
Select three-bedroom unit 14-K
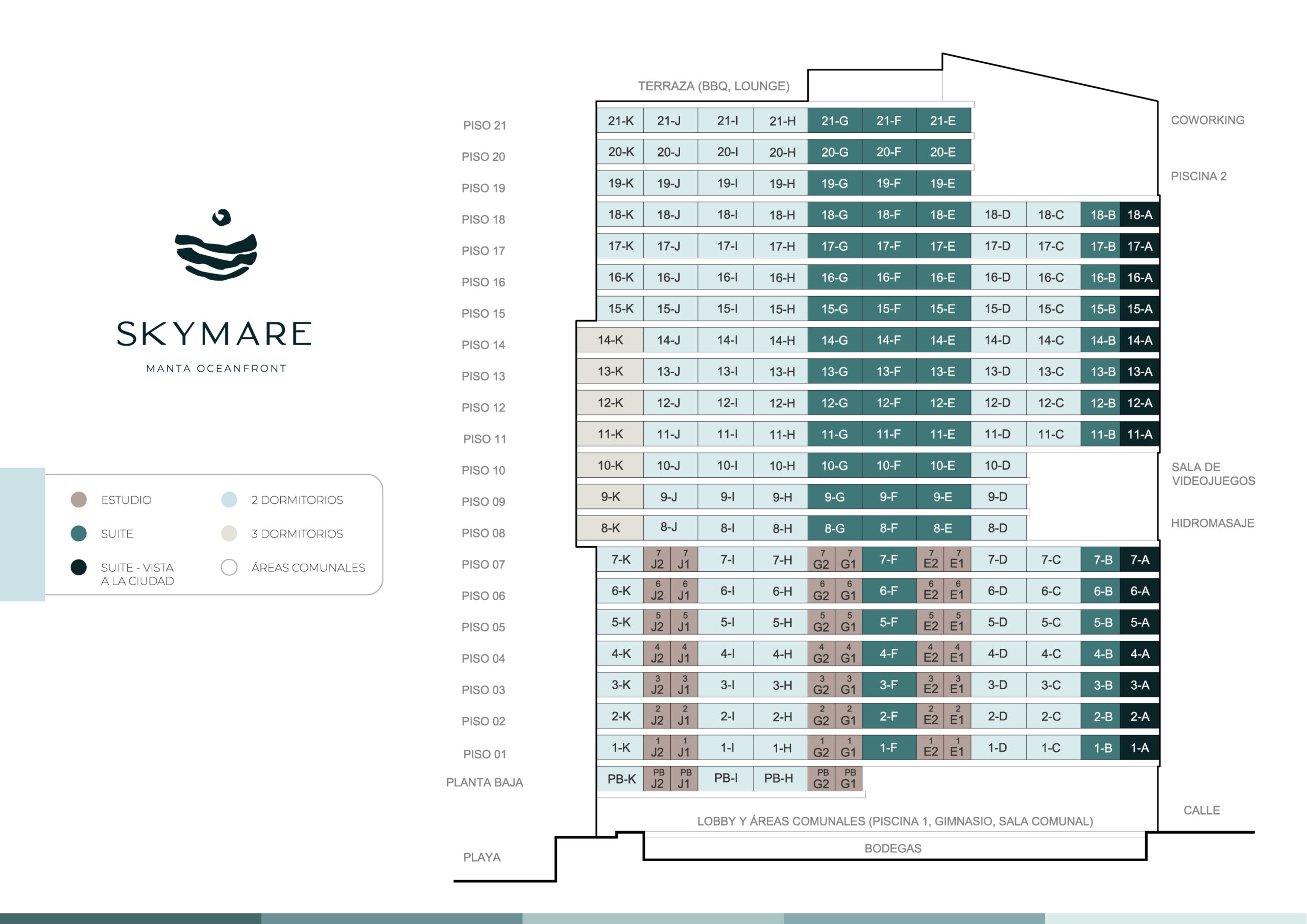pyautogui.click(x=610, y=340)
